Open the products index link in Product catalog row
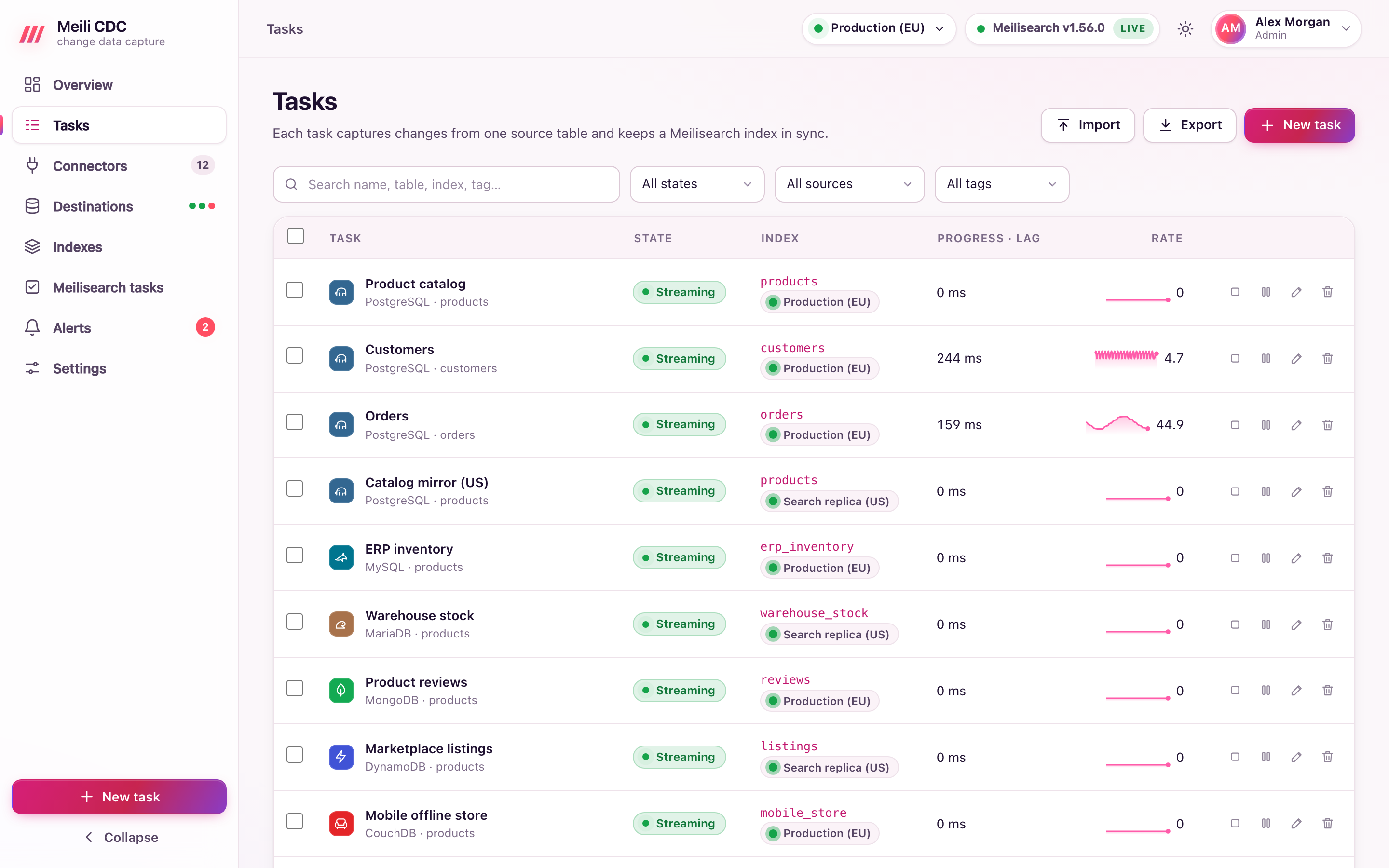The width and height of the screenshot is (1389, 868). click(x=789, y=281)
